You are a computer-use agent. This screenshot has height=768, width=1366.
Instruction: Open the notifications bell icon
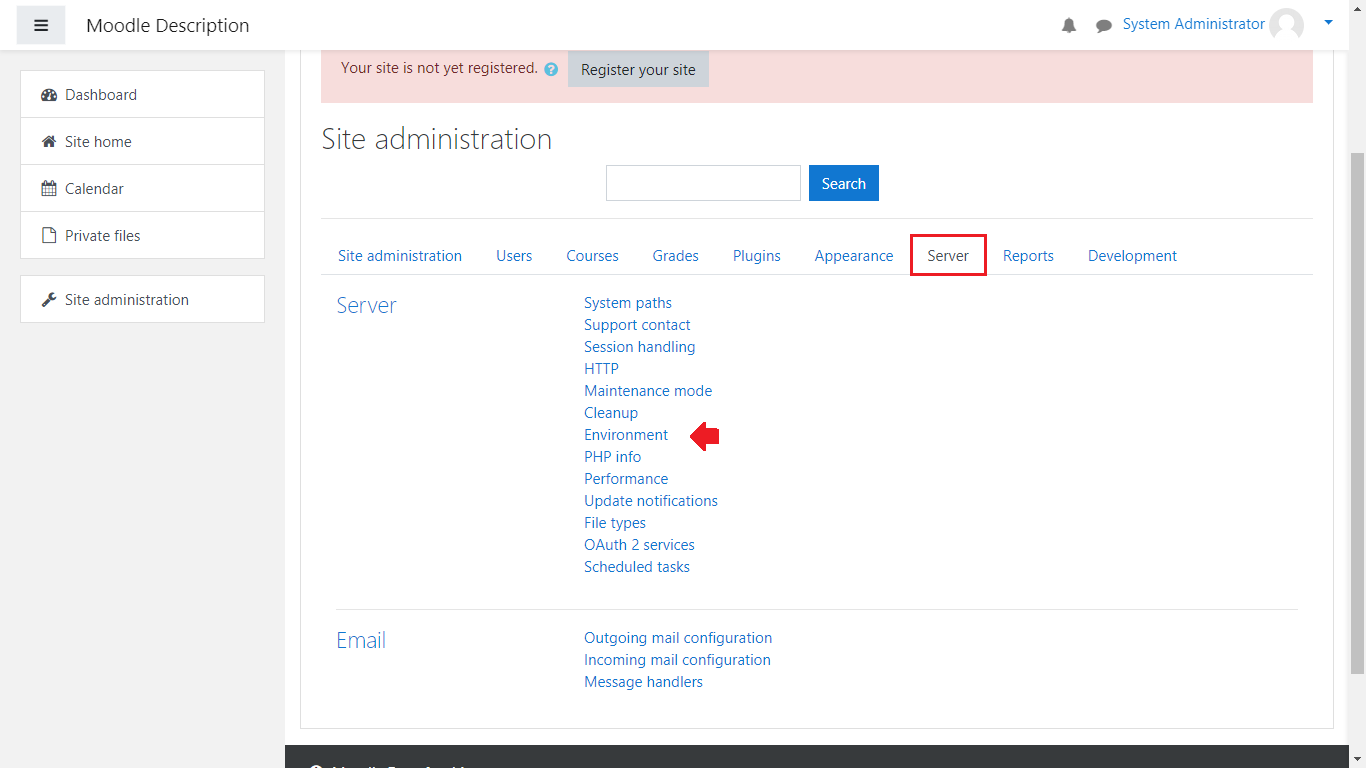coord(1069,26)
